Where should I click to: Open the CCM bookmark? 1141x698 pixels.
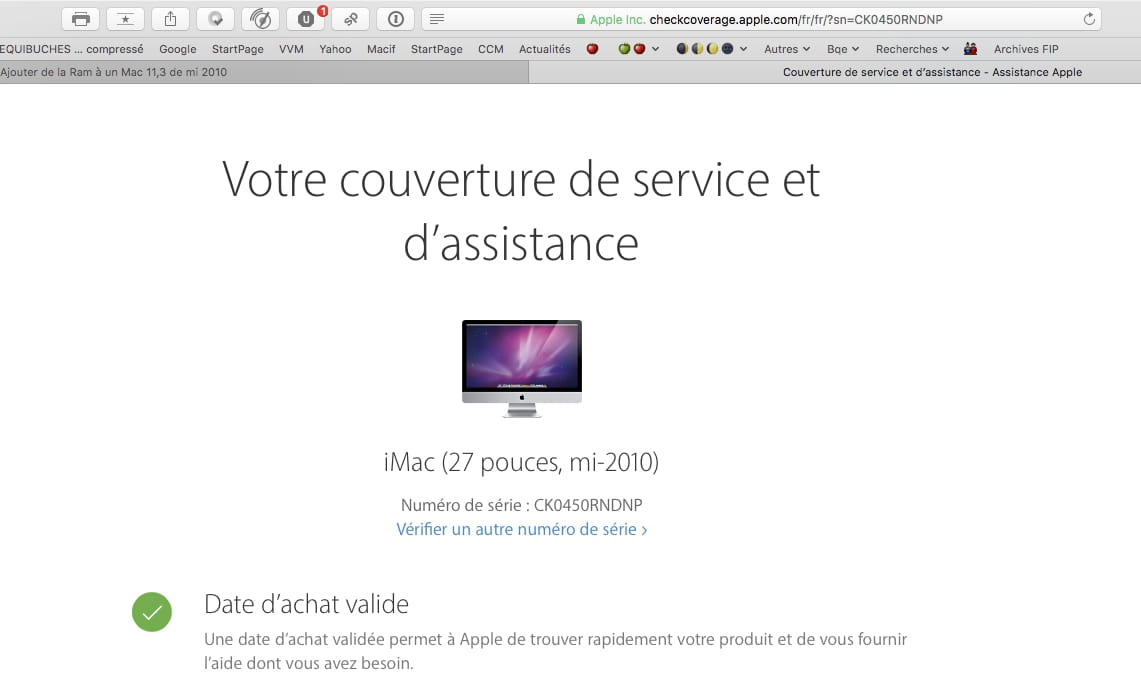click(490, 49)
